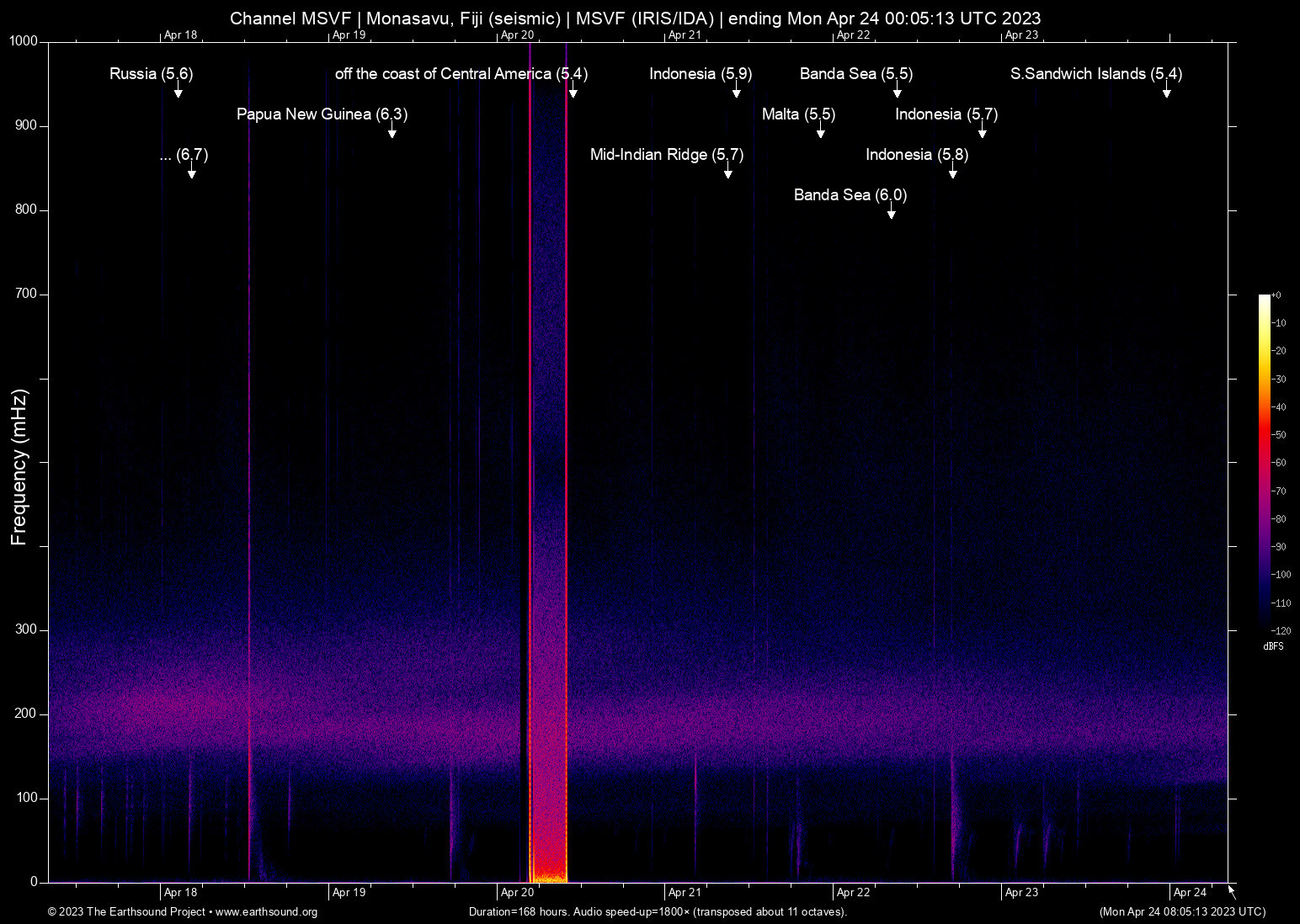Click Apr 24 on the bottom time axis
1300x924 pixels.
click(x=1189, y=893)
